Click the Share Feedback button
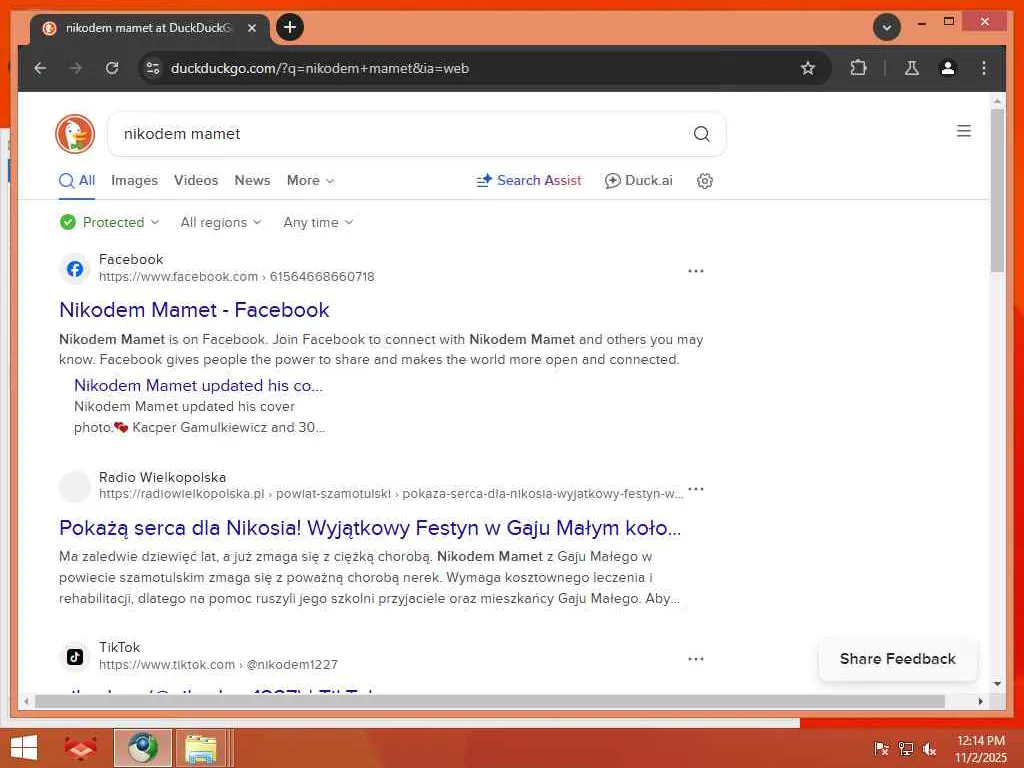 (x=897, y=658)
